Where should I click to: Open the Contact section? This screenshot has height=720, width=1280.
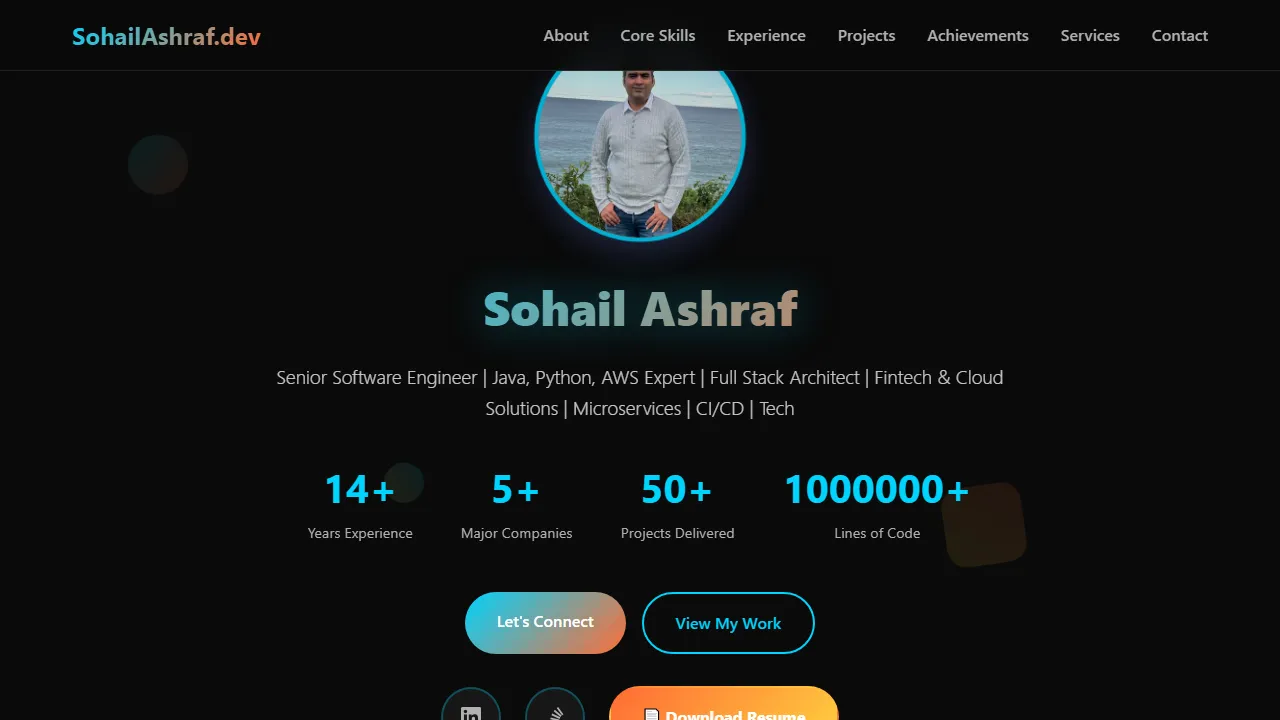tap(1179, 35)
